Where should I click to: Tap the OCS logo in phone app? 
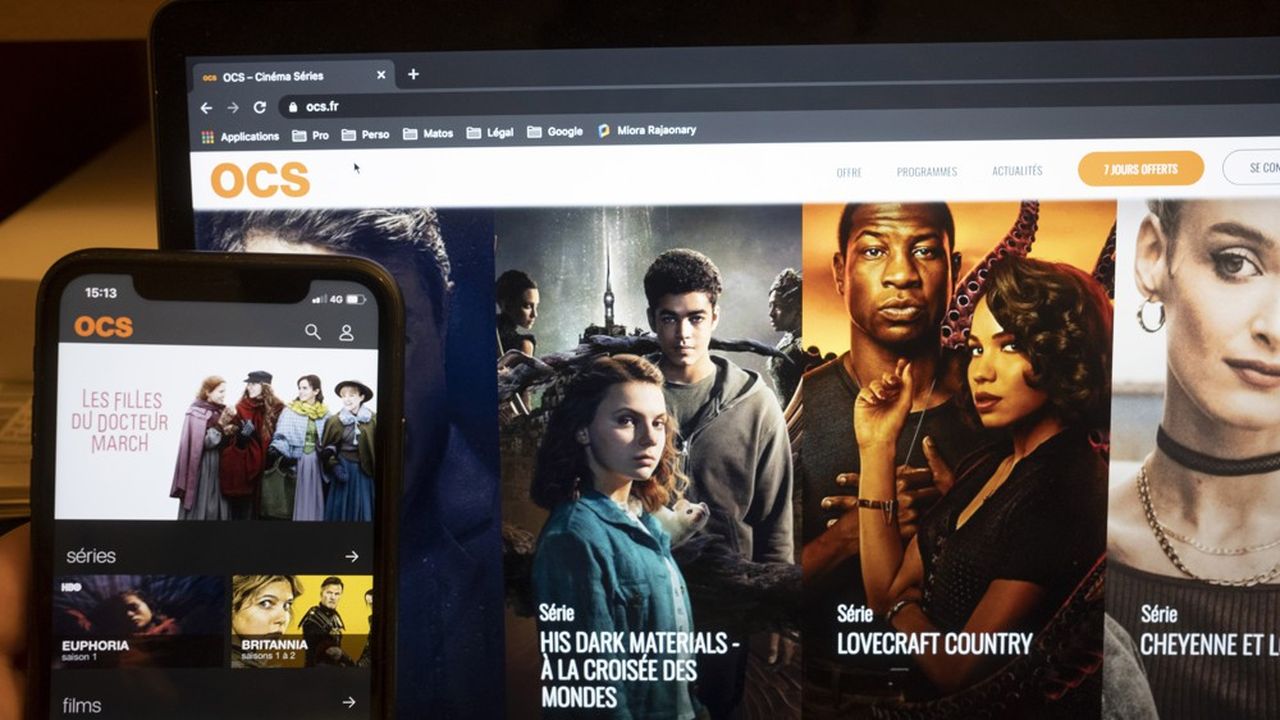point(103,327)
